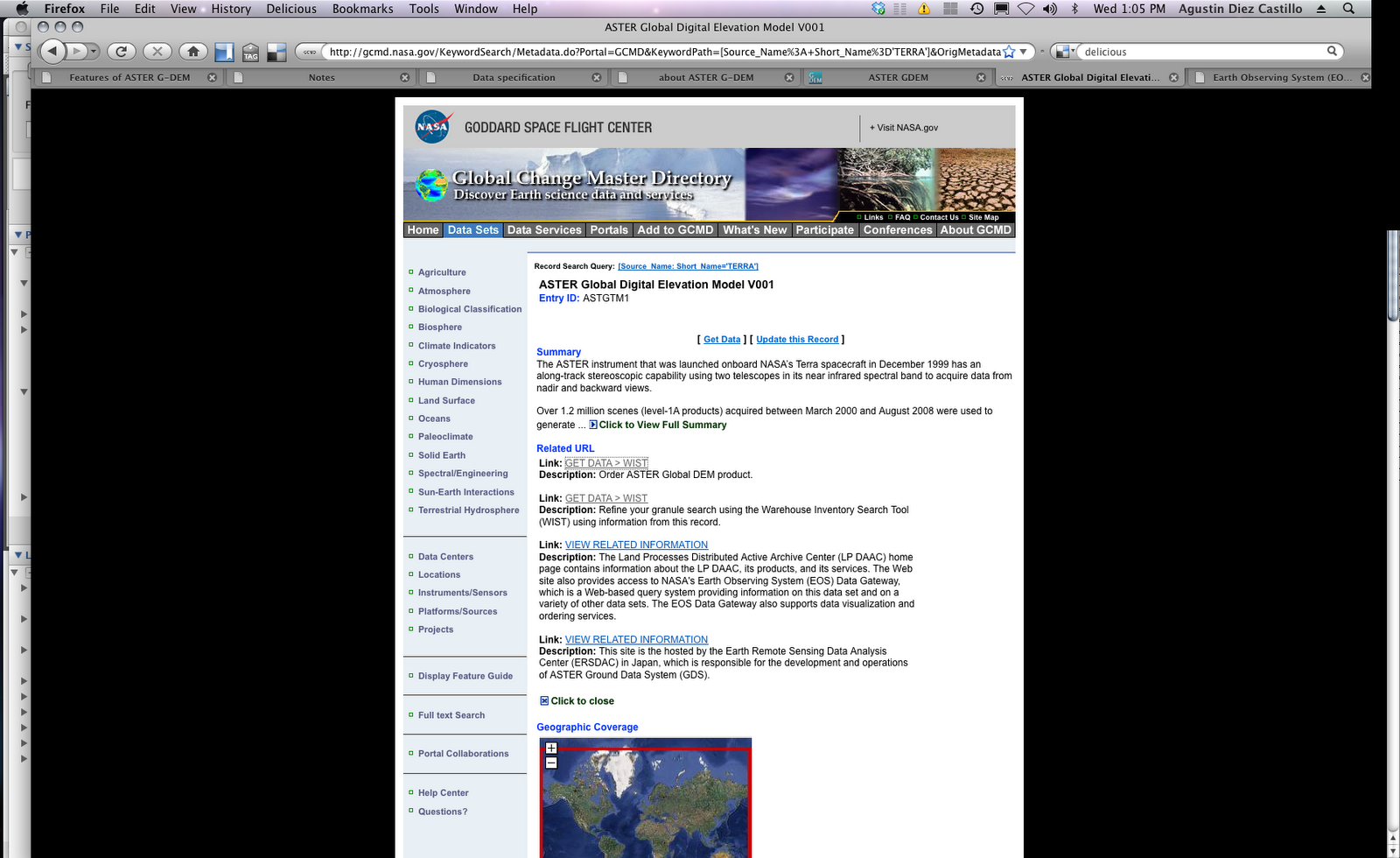
Task: Open the 'Cryosphere' sidebar topic
Action: click(x=443, y=364)
